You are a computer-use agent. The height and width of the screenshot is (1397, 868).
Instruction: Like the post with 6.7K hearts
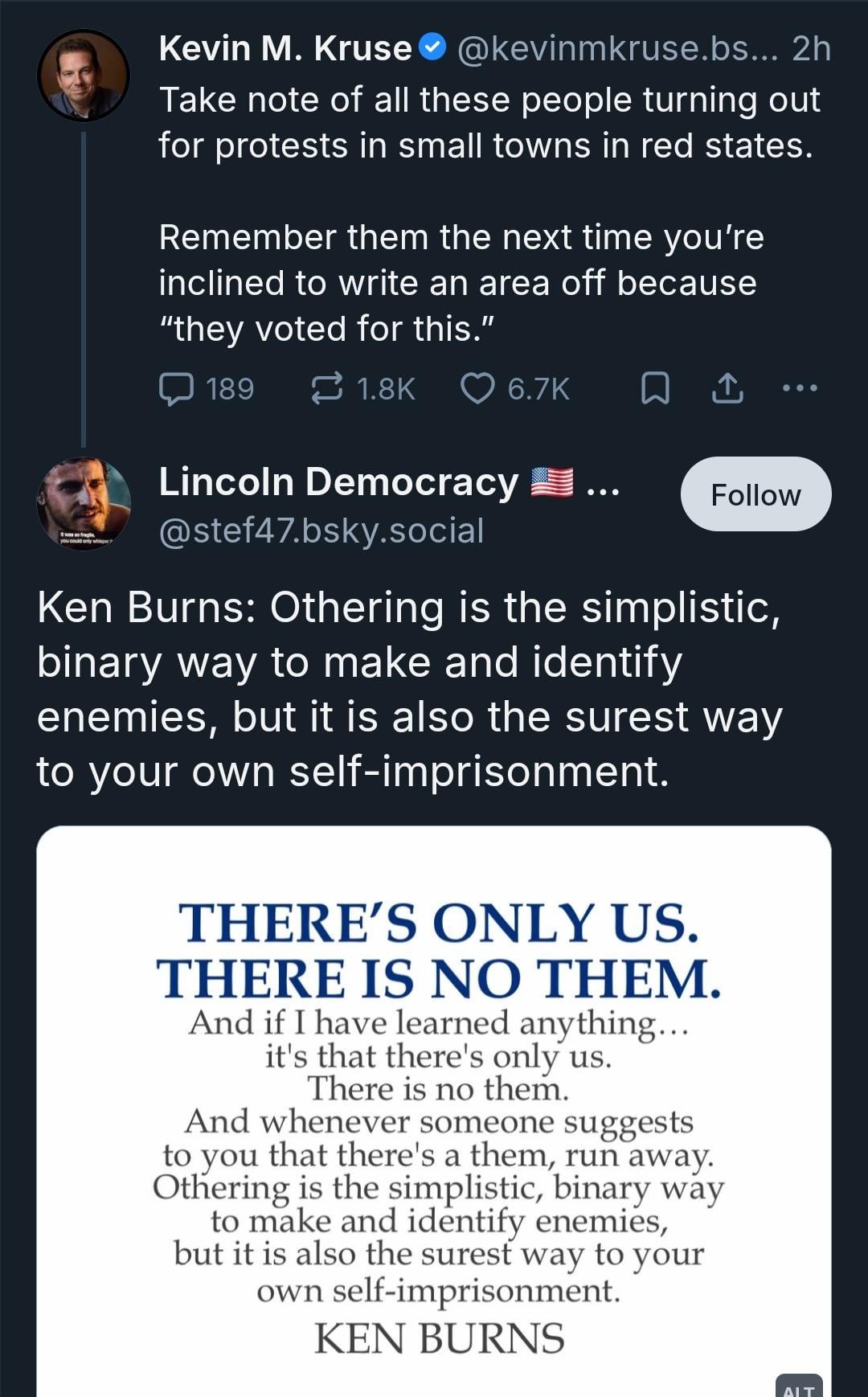[477, 389]
